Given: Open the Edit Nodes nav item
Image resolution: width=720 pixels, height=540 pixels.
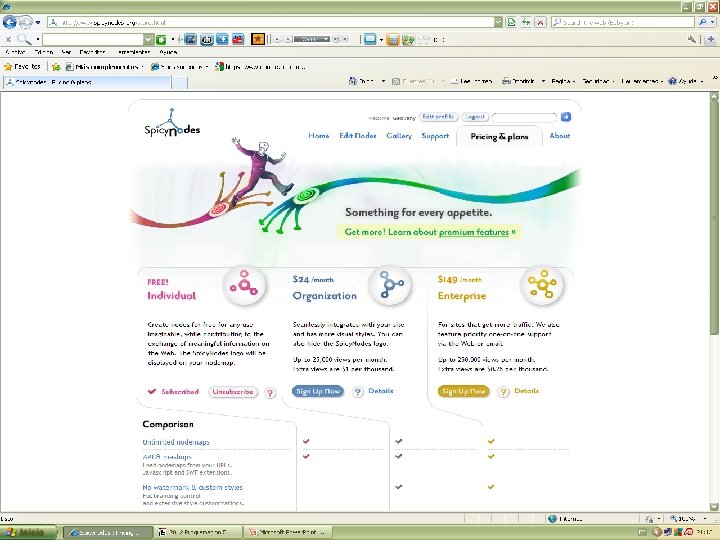Looking at the screenshot, I should [358, 136].
